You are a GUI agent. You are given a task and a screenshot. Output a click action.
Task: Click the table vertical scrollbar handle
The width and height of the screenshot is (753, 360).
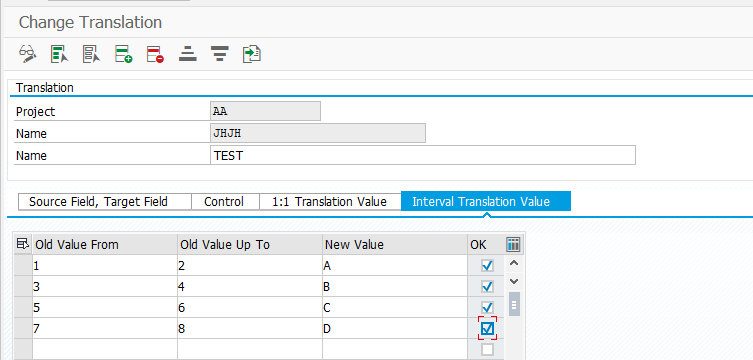click(514, 304)
